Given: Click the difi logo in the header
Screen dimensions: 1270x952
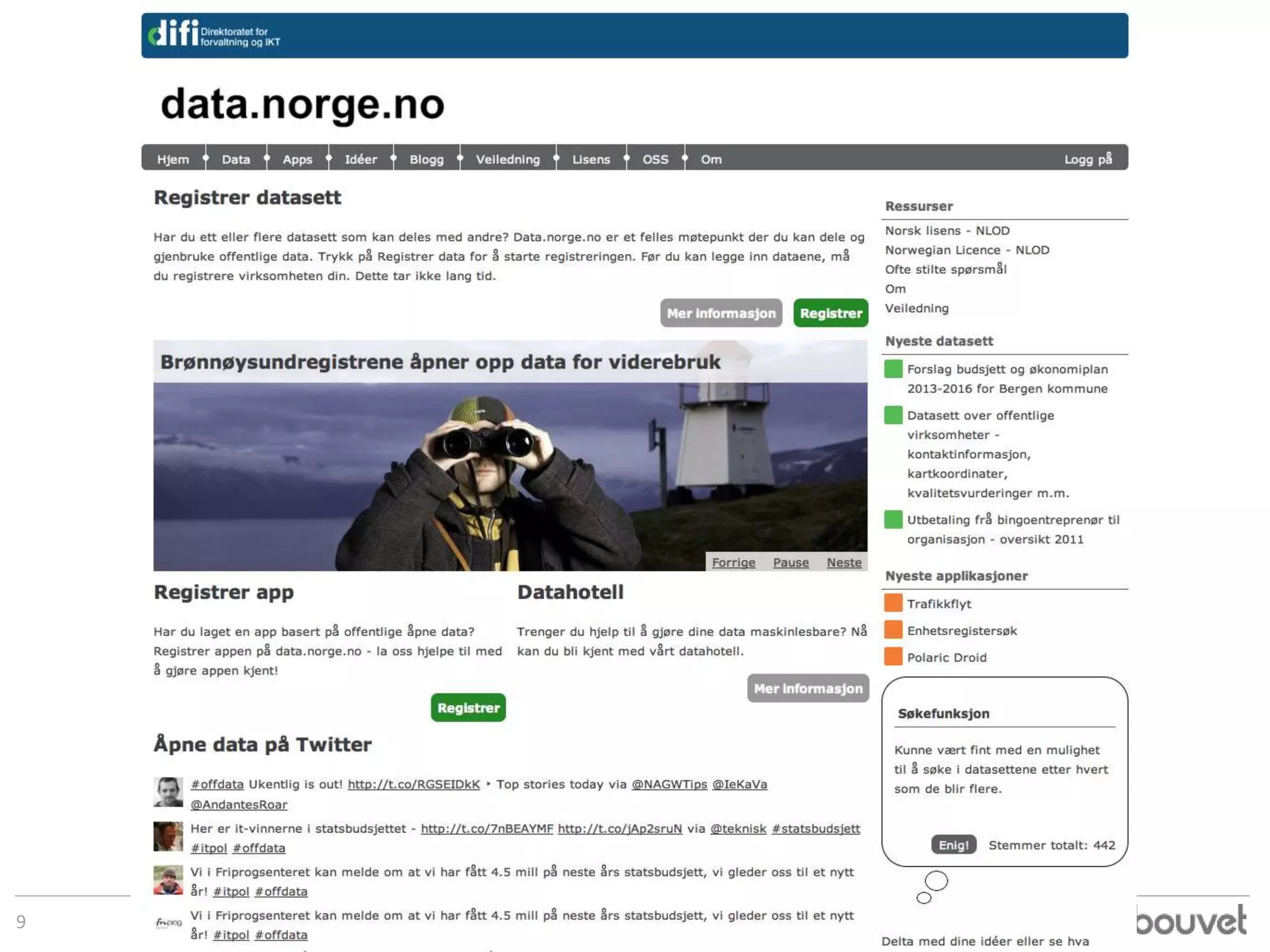Looking at the screenshot, I should (x=214, y=34).
